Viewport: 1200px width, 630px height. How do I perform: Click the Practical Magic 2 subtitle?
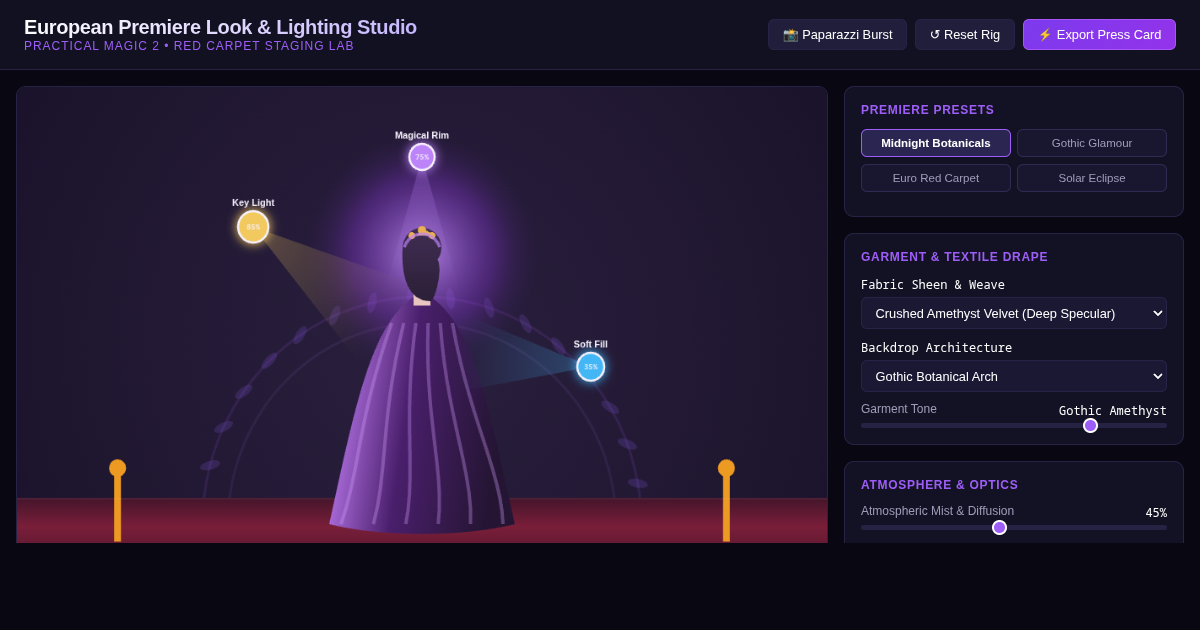(189, 46)
